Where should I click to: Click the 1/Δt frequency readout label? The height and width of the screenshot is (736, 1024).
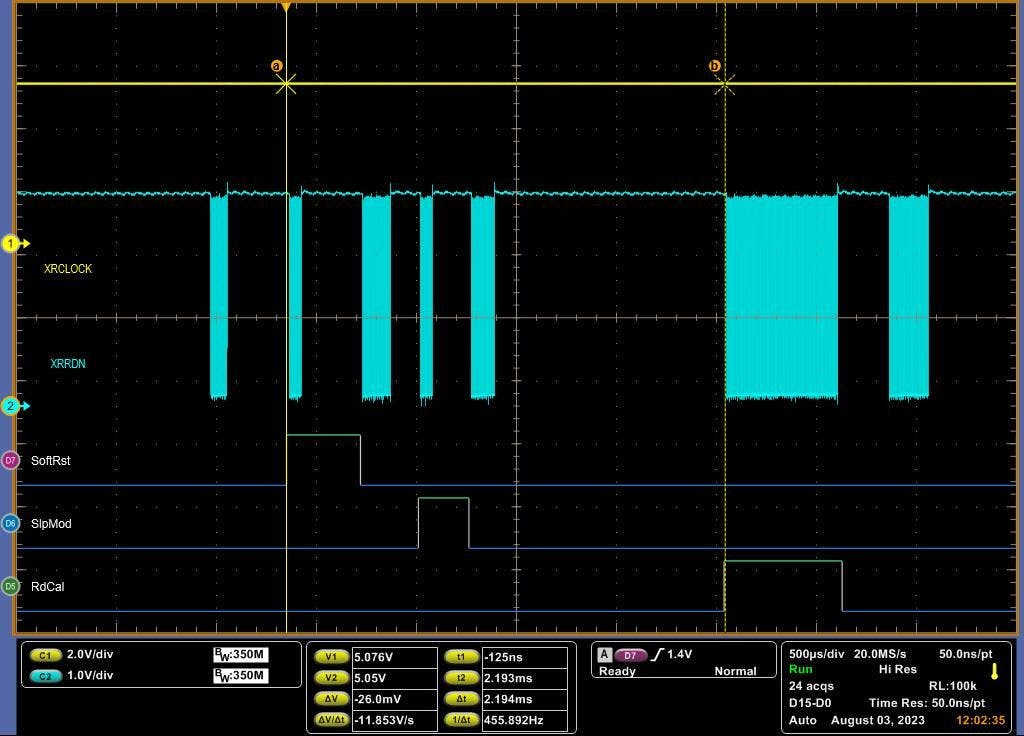461,720
